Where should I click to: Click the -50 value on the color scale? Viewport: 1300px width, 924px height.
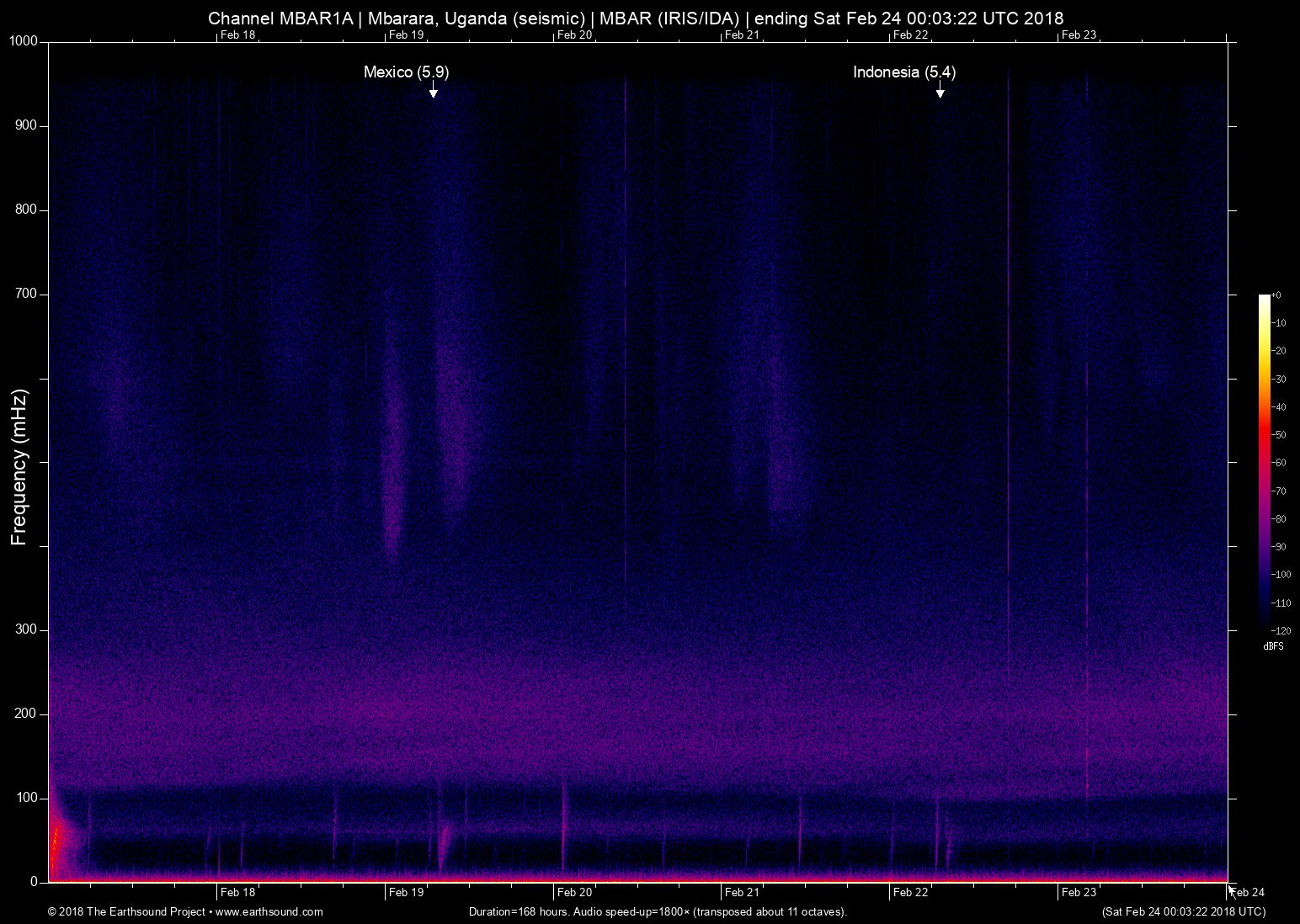click(x=1278, y=435)
